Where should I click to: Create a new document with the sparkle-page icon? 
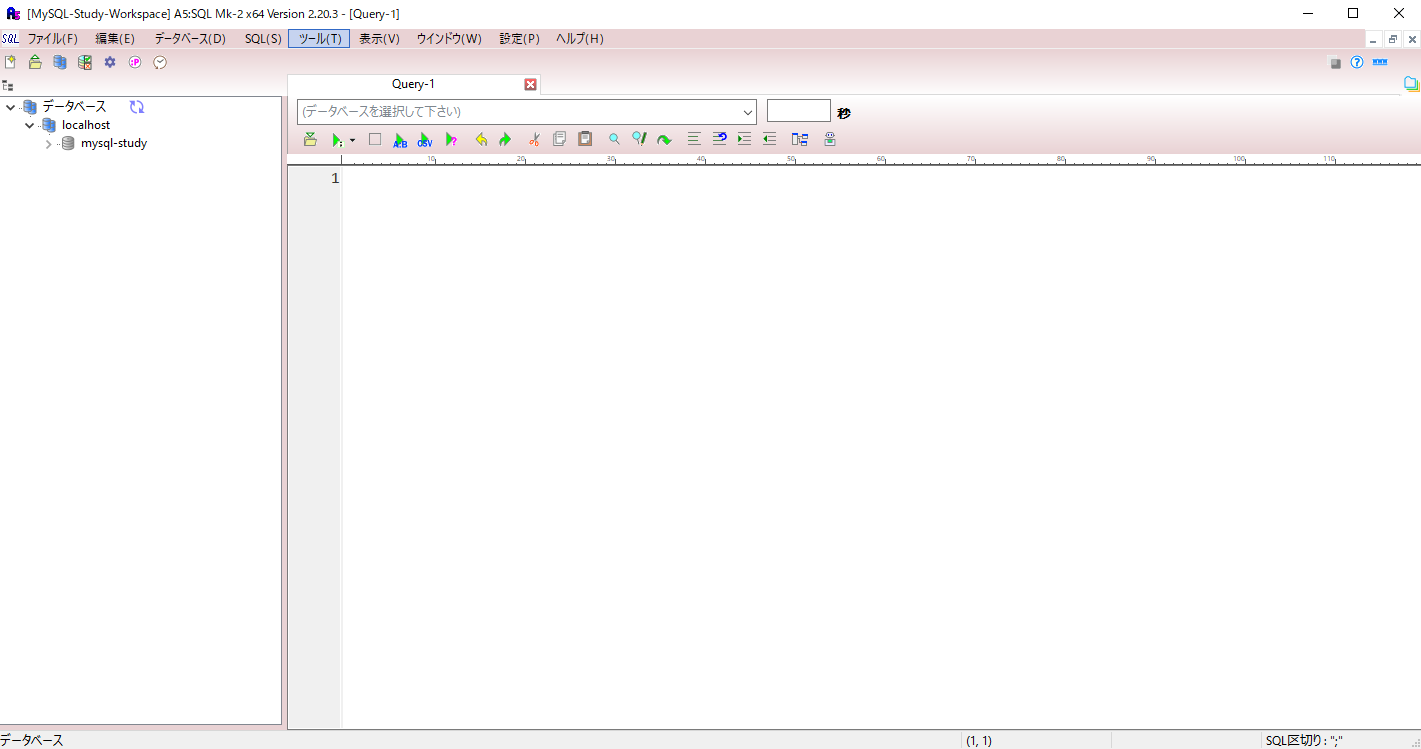pyautogui.click(x=10, y=62)
